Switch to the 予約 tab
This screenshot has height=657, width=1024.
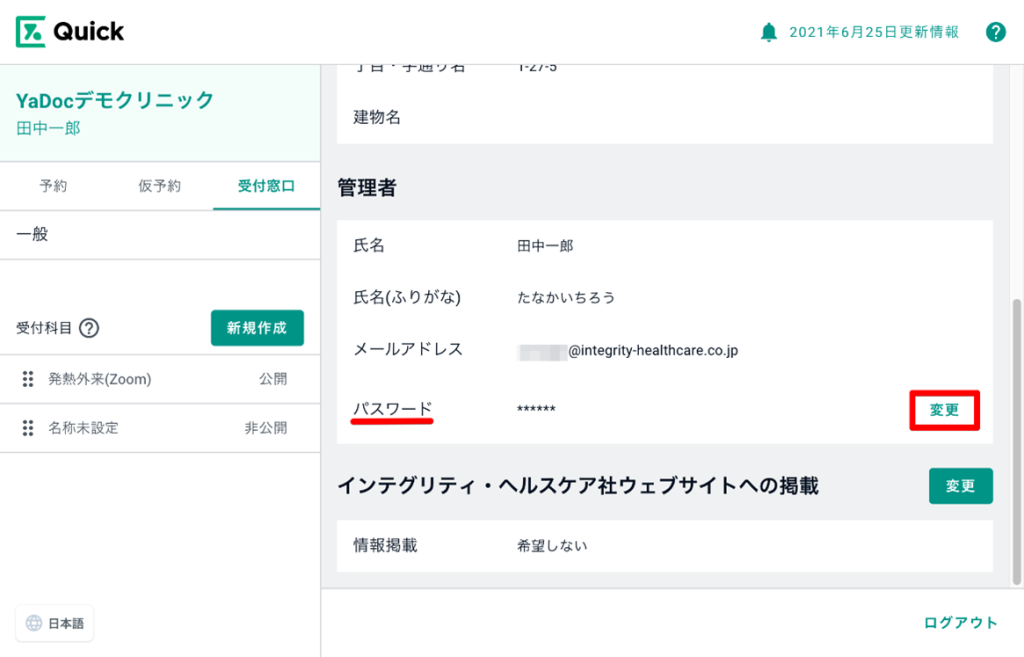click(53, 186)
